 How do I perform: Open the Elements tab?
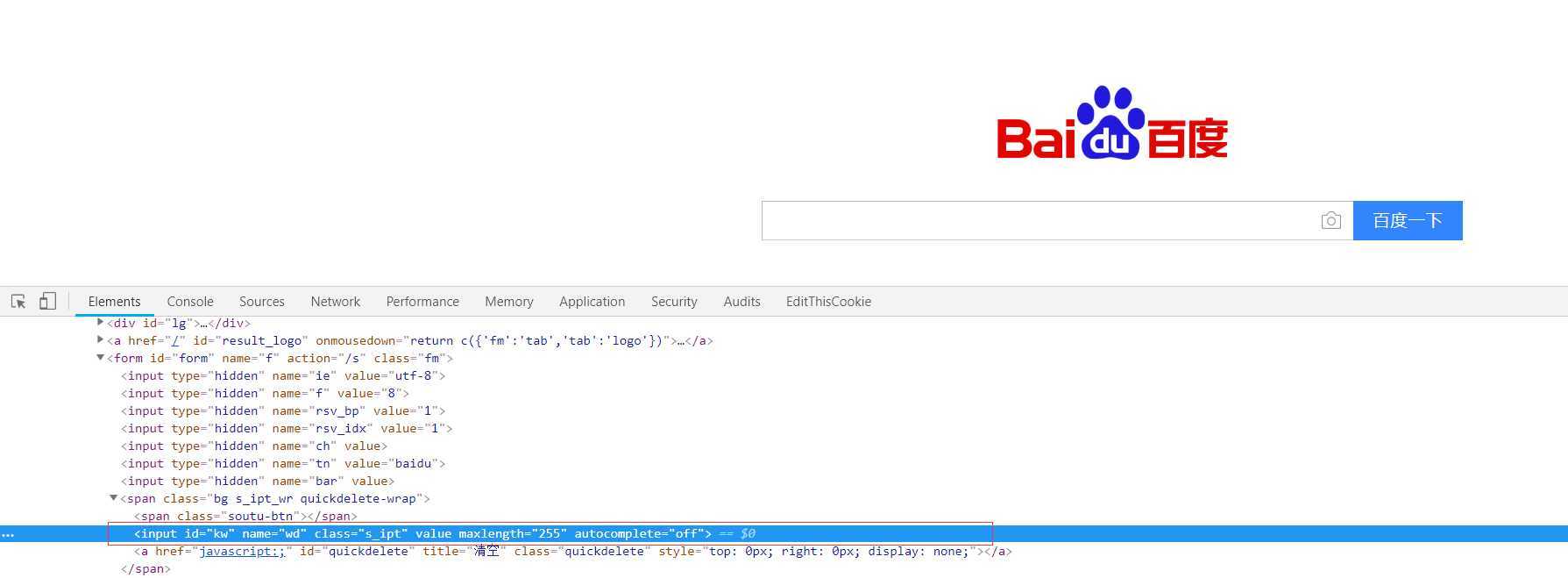[114, 301]
